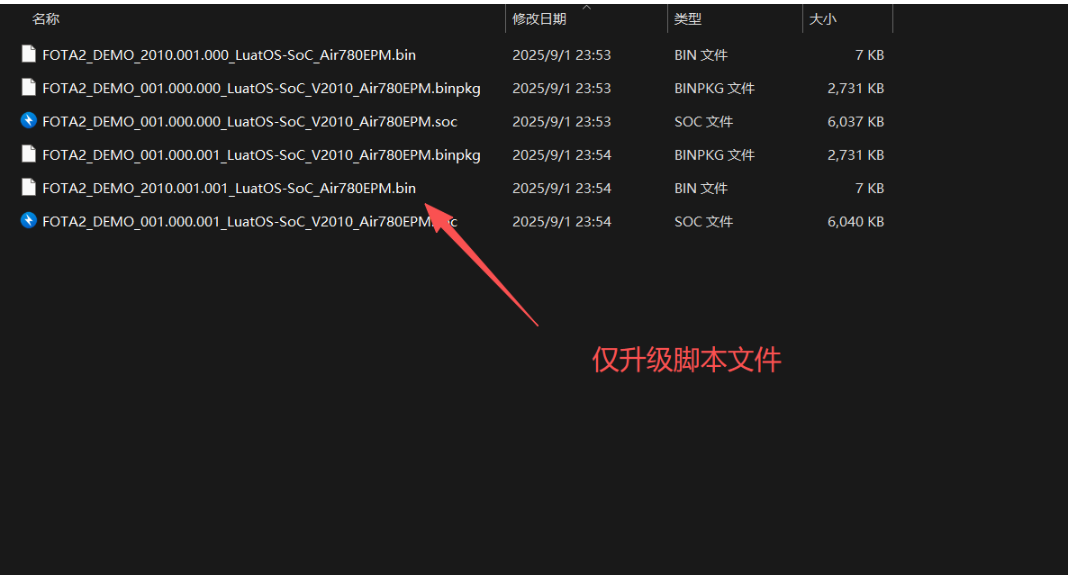Click 7 KB size of 2010.001.000 bin
The image size is (1068, 576).
pyautogui.click(x=870, y=55)
